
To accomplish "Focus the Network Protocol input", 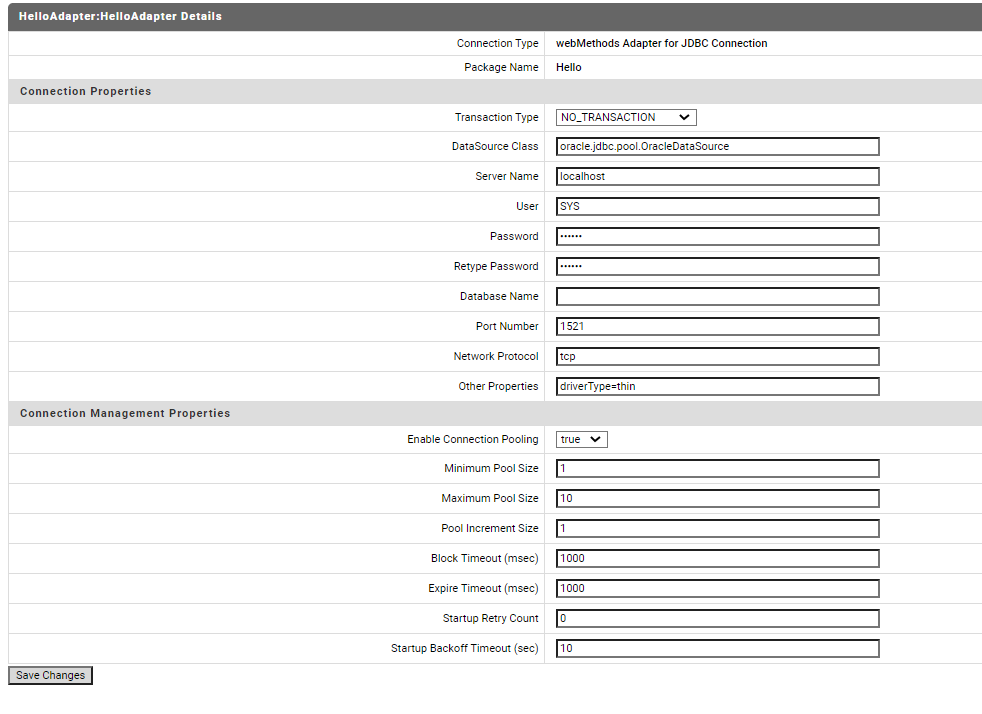I will [x=717, y=356].
